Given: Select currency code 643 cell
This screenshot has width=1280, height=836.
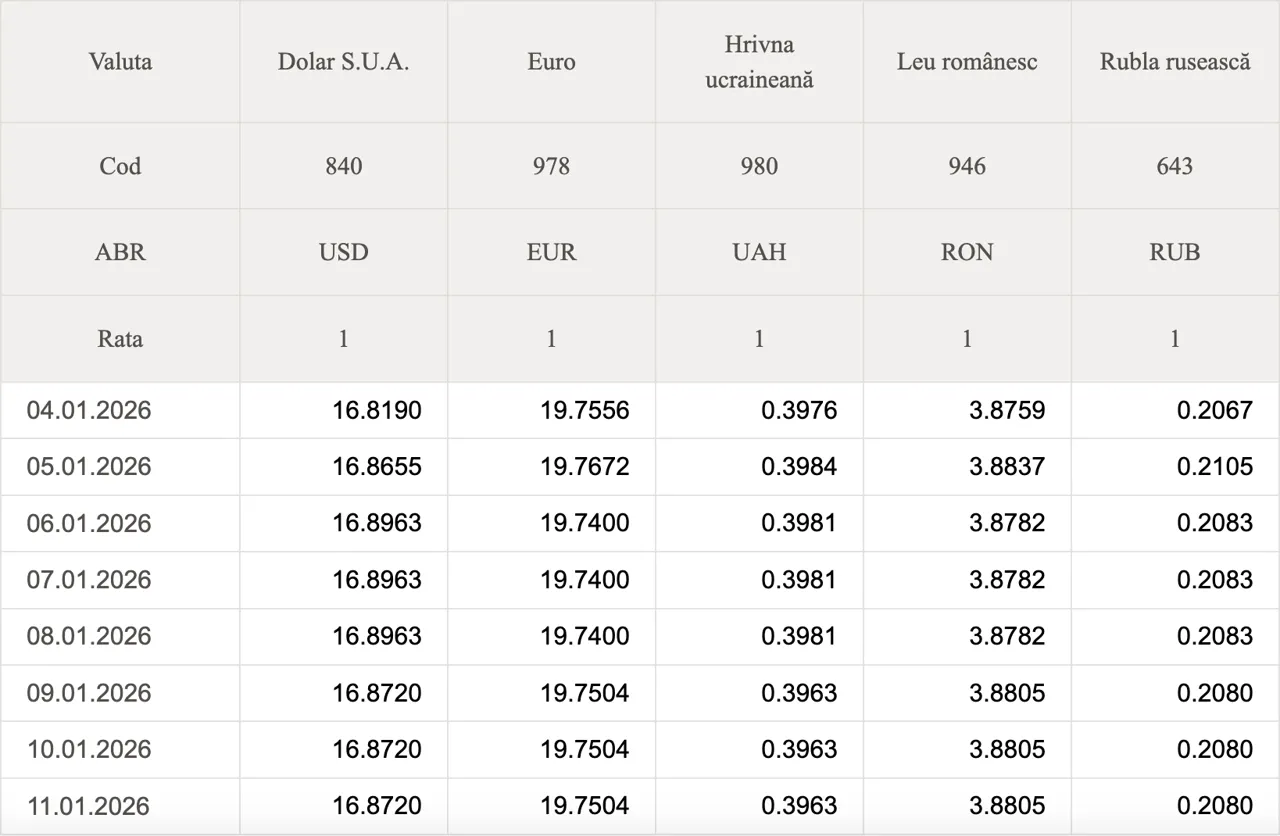Looking at the screenshot, I should [x=1175, y=166].
